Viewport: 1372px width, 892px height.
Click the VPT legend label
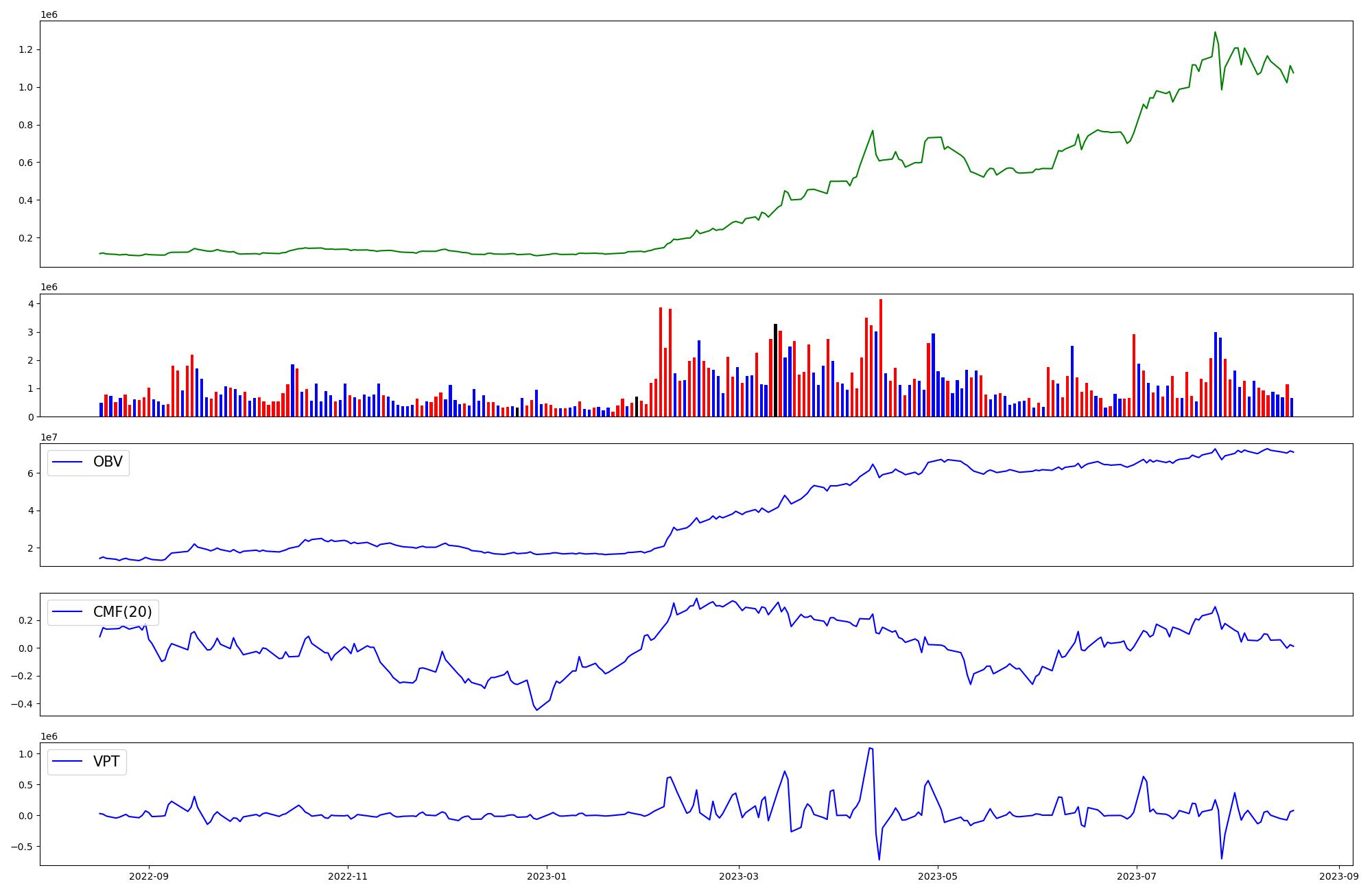pyautogui.click(x=106, y=762)
